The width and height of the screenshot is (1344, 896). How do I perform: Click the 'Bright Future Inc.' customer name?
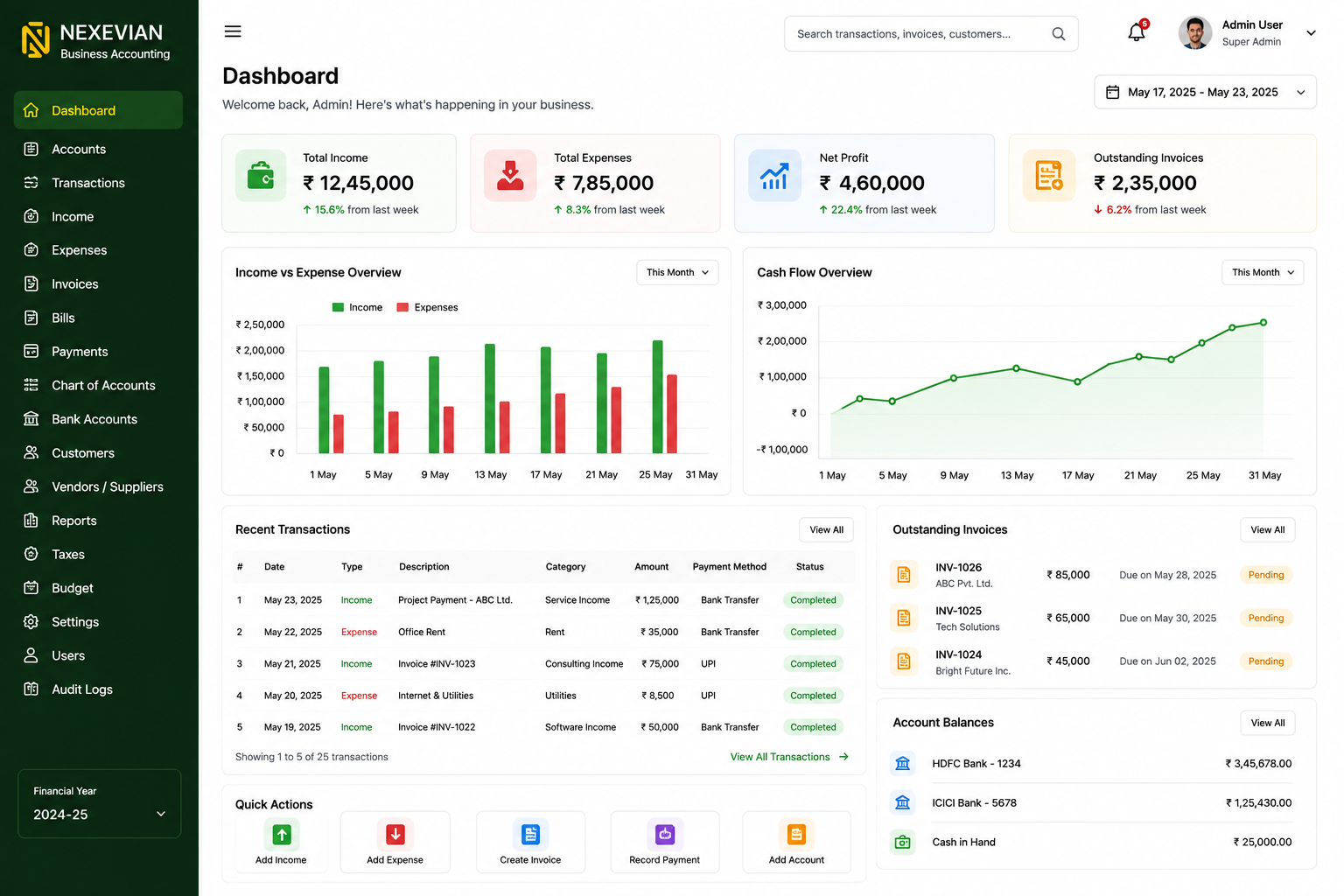click(973, 671)
